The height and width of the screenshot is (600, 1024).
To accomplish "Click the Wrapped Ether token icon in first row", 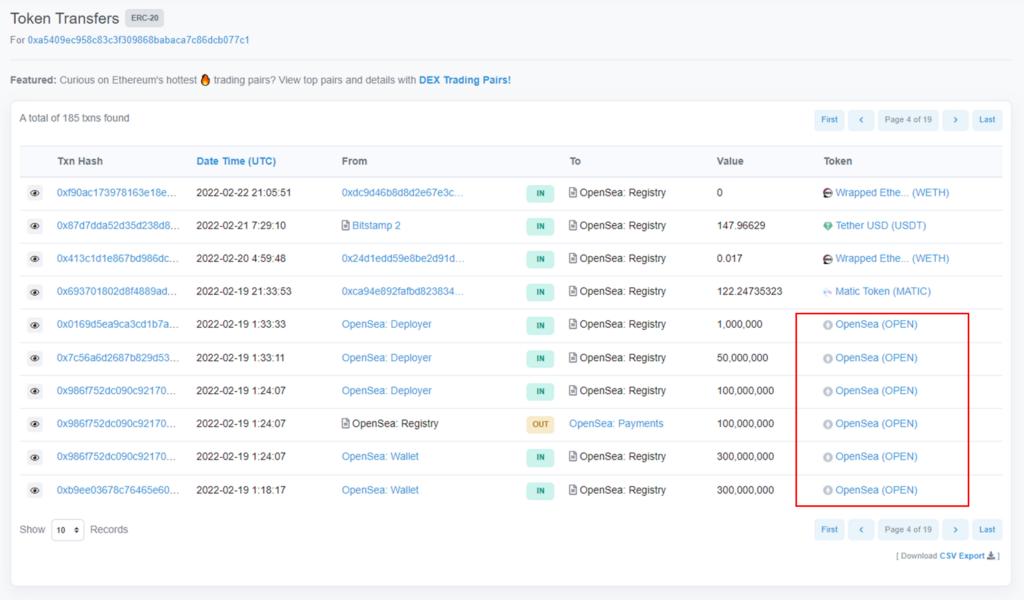I will coord(827,193).
